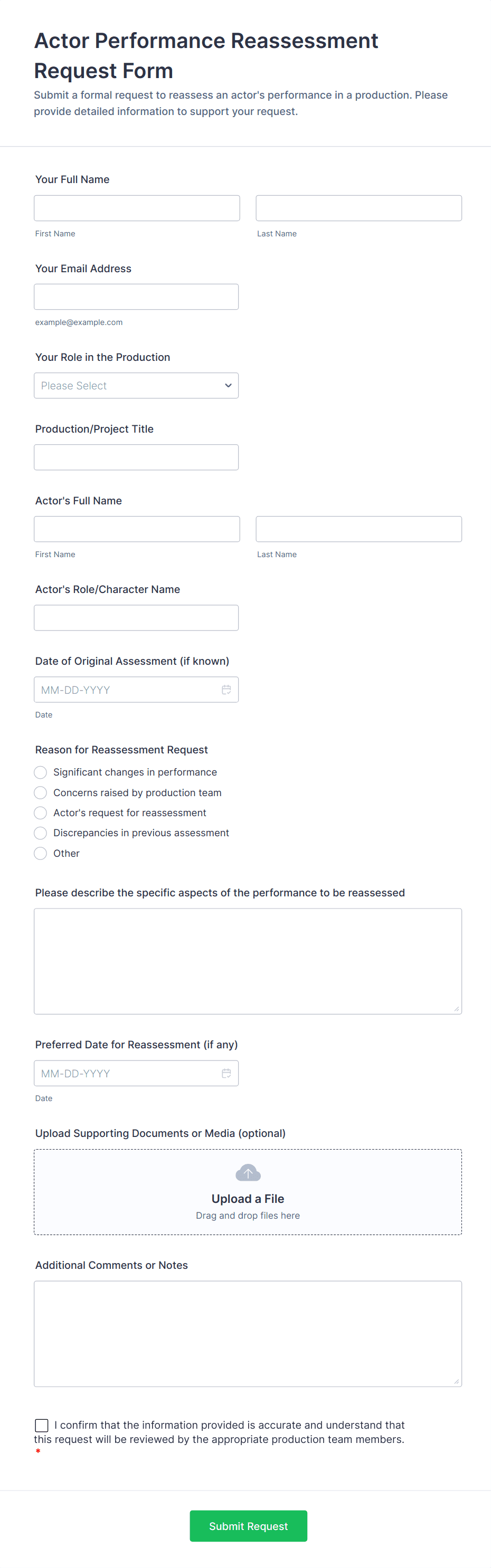Choose 'Actor's request for reassessment' radio
491x1568 pixels.
click(41, 812)
